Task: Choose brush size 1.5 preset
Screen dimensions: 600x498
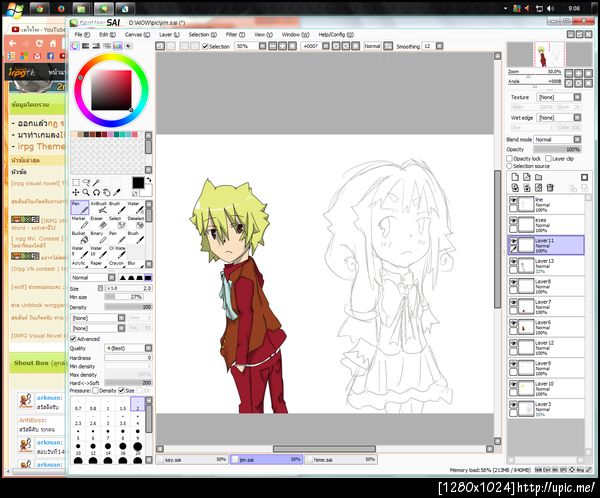Action: (x=122, y=404)
